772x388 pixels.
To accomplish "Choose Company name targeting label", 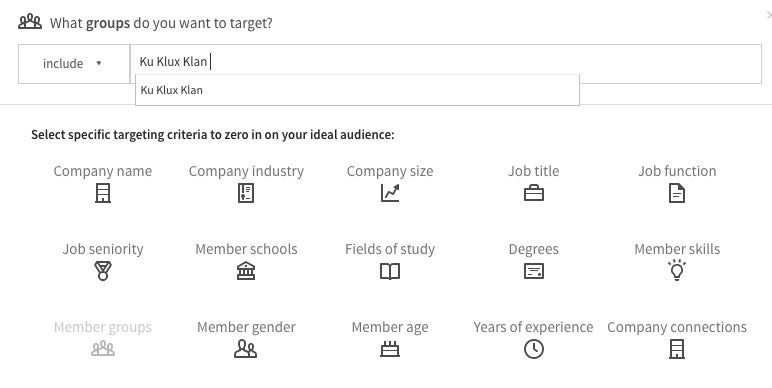I will click(x=103, y=171).
